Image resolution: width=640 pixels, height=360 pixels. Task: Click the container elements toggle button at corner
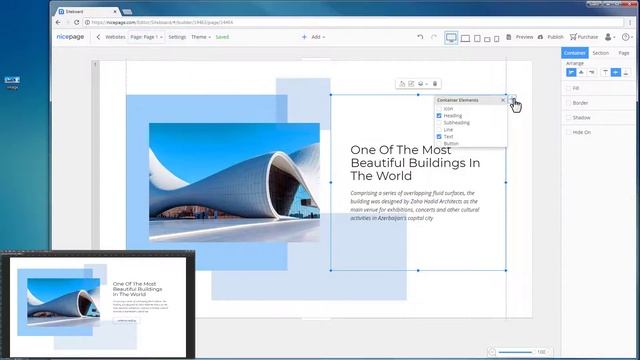click(513, 98)
